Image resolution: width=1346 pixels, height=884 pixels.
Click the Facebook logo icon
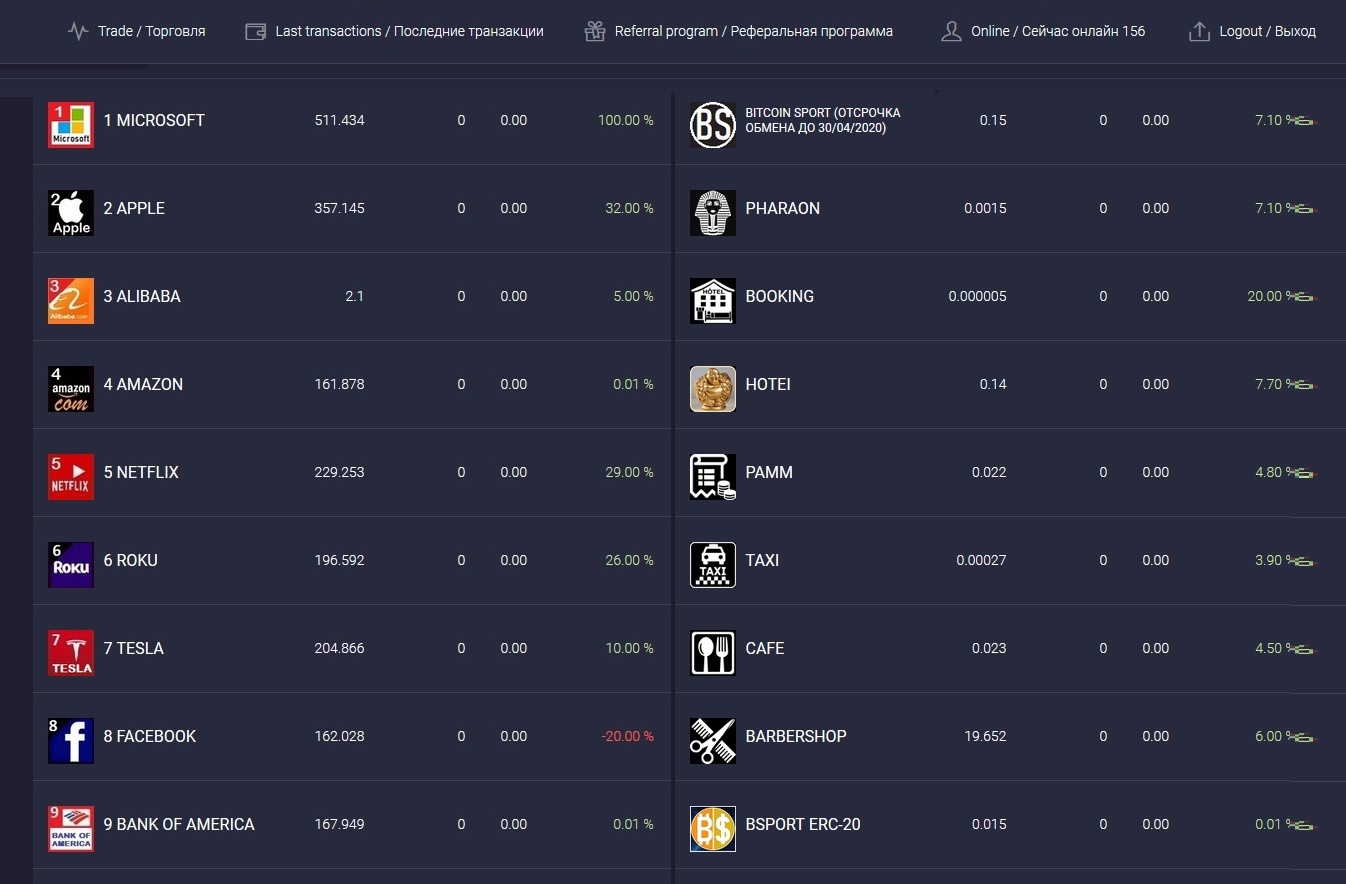tap(71, 741)
